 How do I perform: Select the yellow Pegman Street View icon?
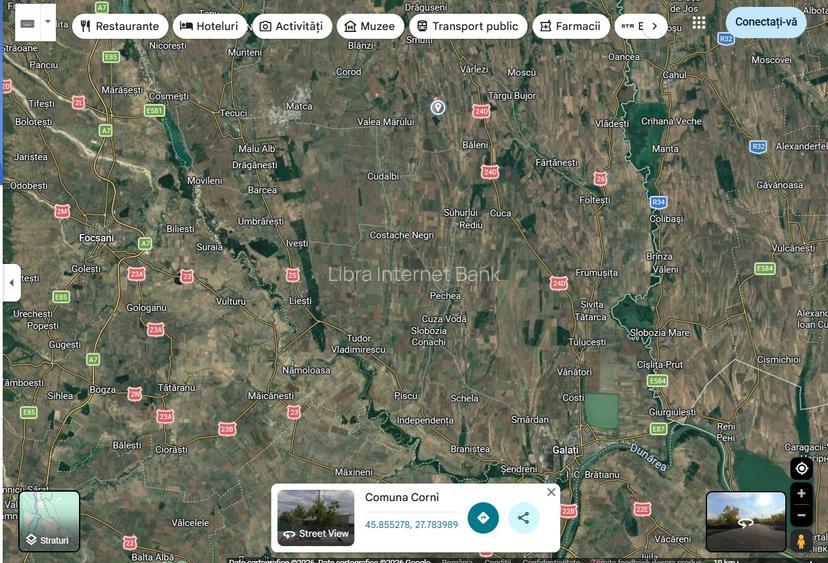tap(800, 540)
